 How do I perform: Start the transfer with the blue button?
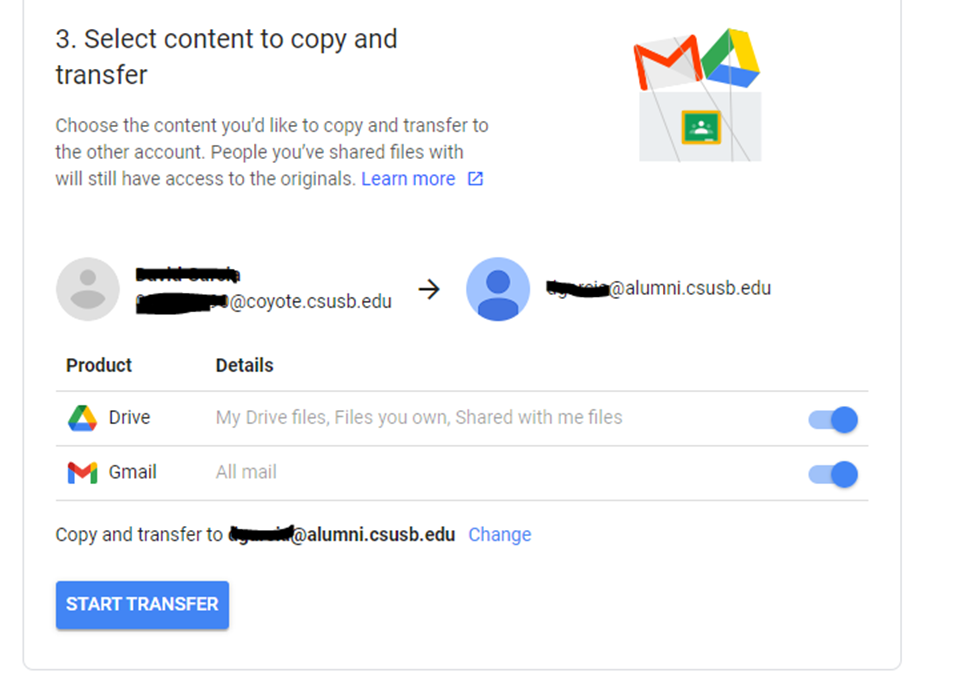click(x=142, y=605)
